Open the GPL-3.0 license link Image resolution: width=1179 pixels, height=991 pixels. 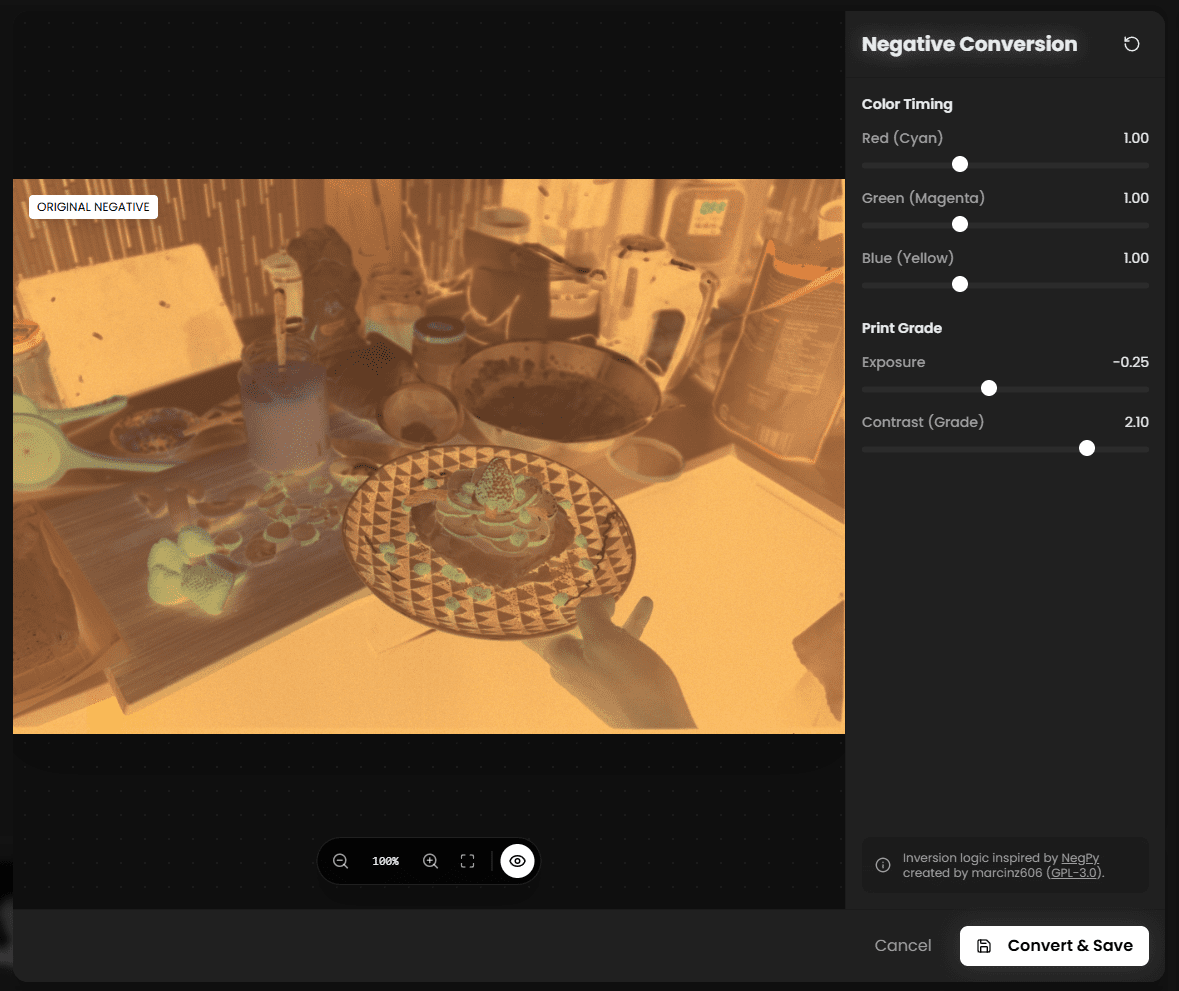tap(1074, 873)
